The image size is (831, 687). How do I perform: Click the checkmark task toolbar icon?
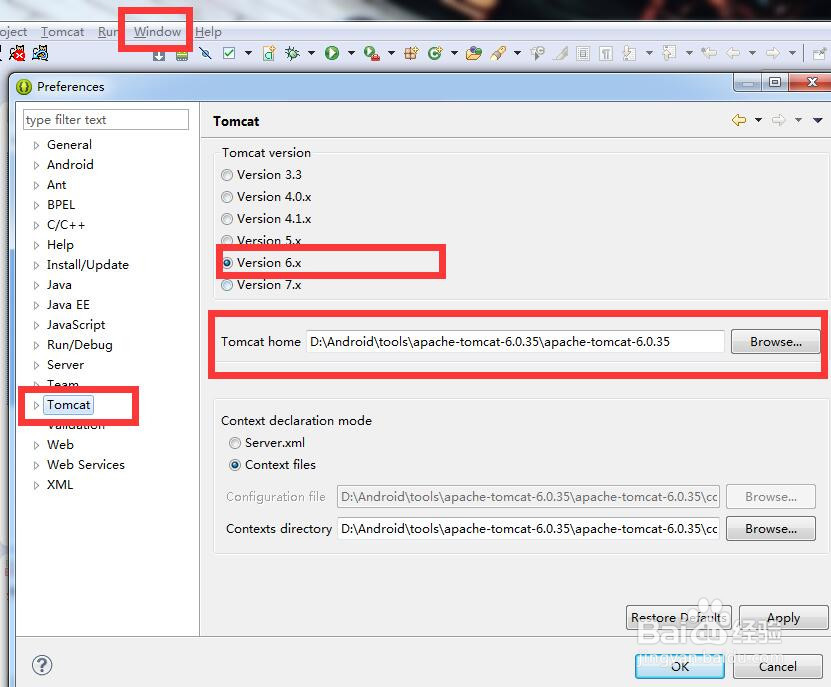coord(229,53)
